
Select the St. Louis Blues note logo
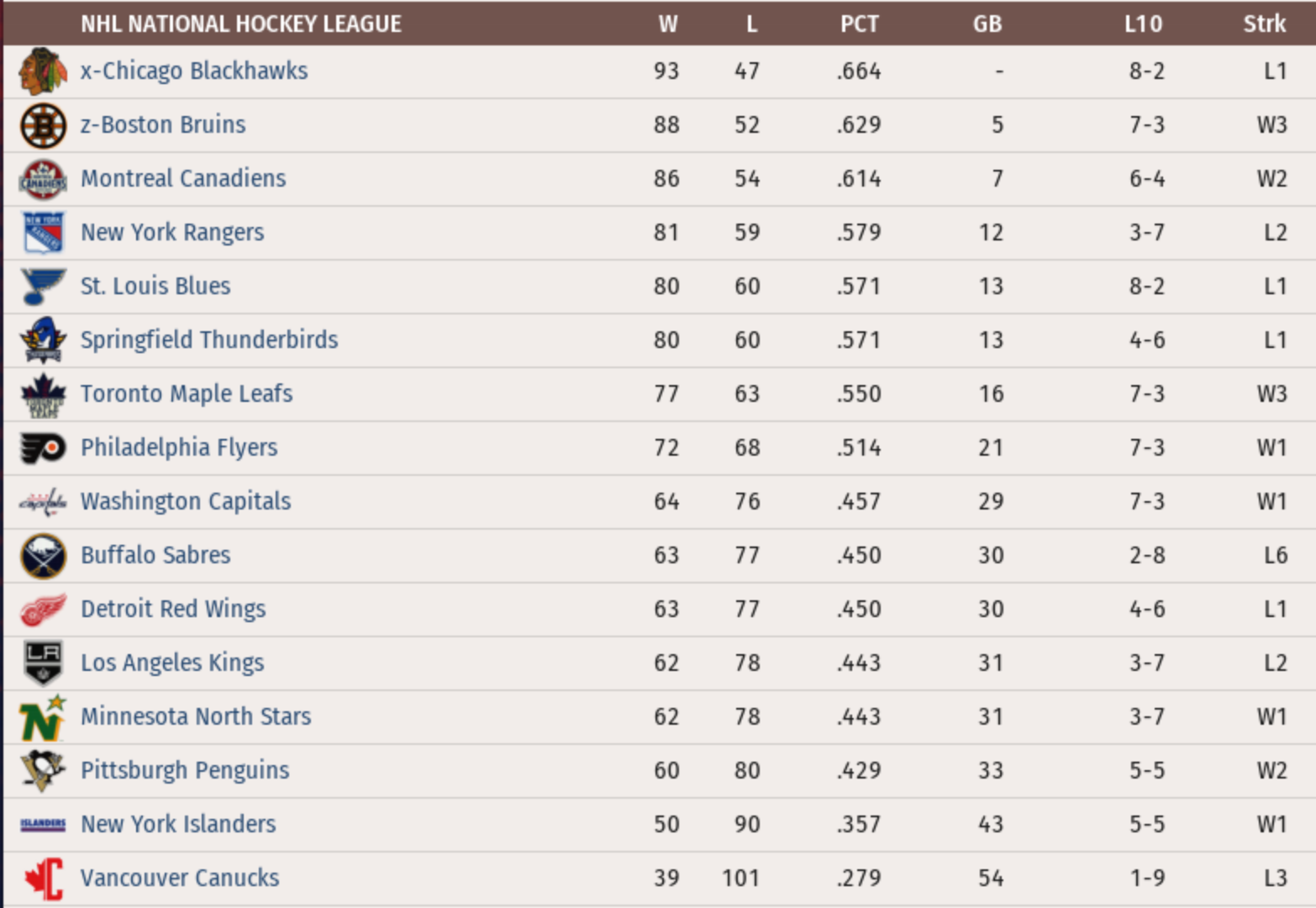pyautogui.click(x=43, y=287)
